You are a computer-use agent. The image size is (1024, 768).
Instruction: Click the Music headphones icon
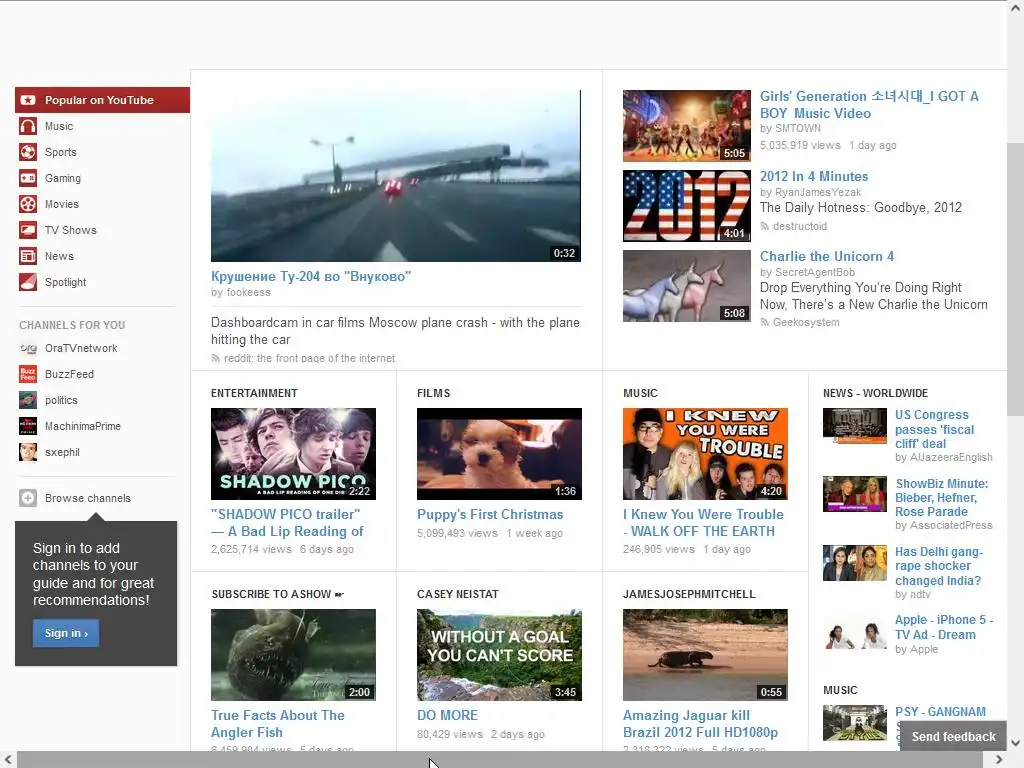pos(27,126)
